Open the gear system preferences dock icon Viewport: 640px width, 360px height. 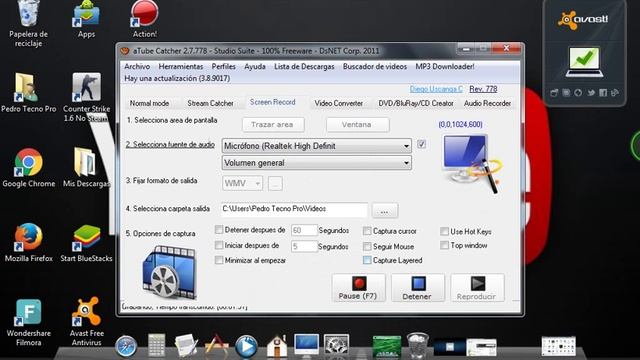336,346
